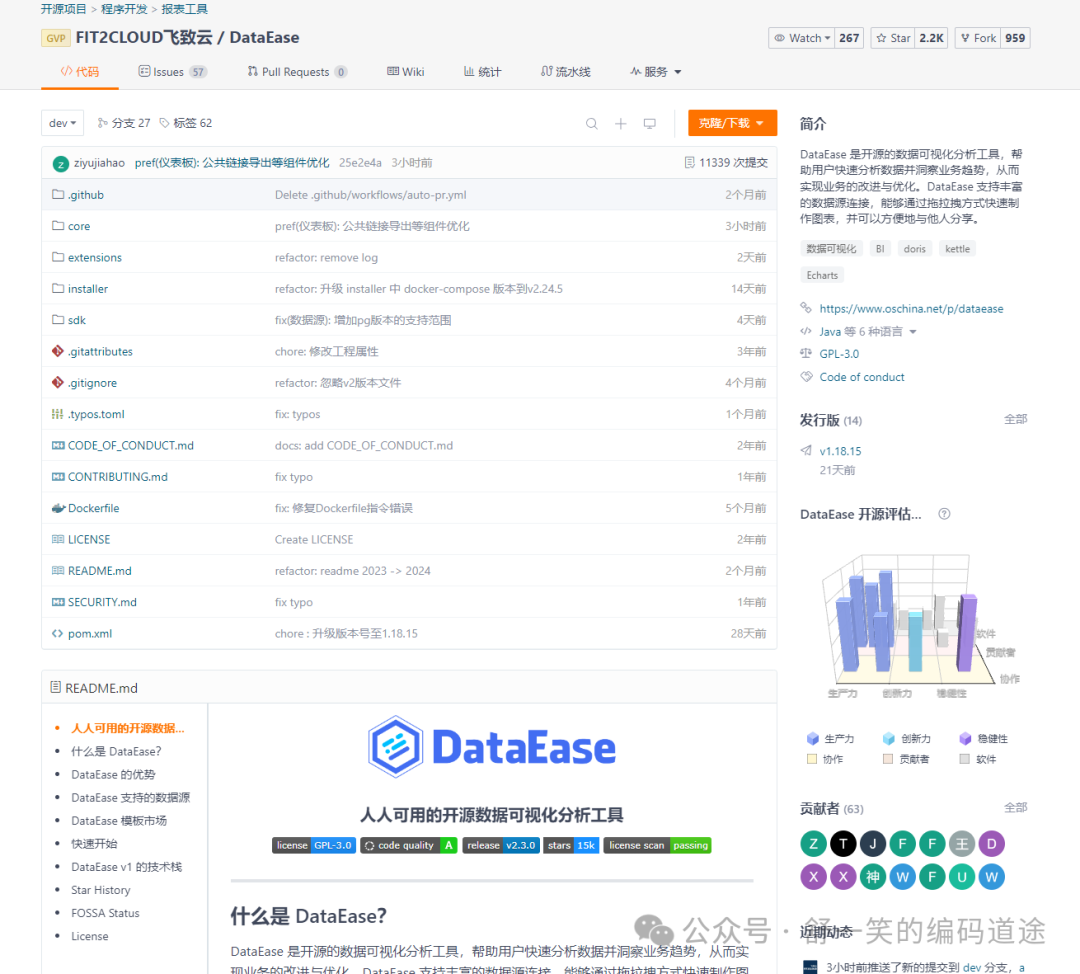
Task: Expand Java 等 6 种语言 list
Action: click(868, 332)
